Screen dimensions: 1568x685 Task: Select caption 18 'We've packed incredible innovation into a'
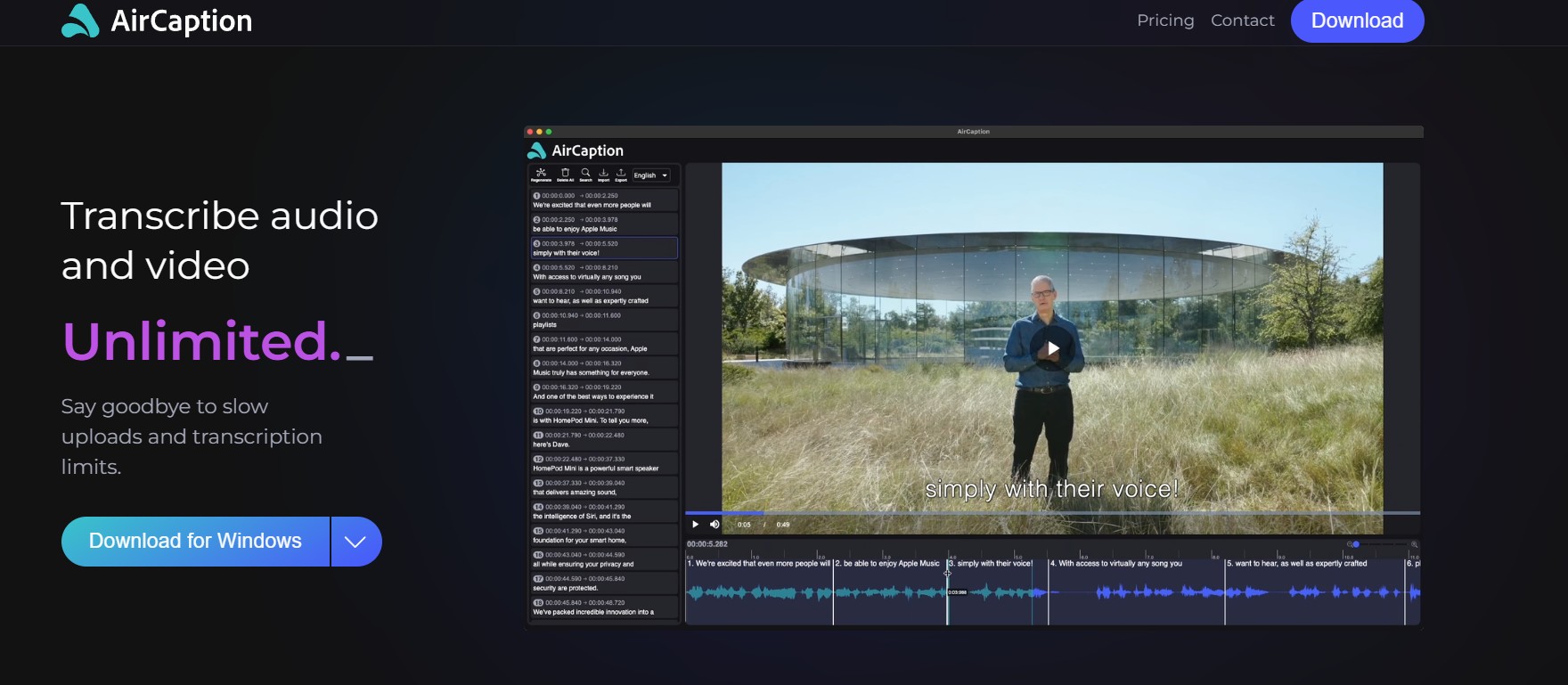(x=605, y=608)
